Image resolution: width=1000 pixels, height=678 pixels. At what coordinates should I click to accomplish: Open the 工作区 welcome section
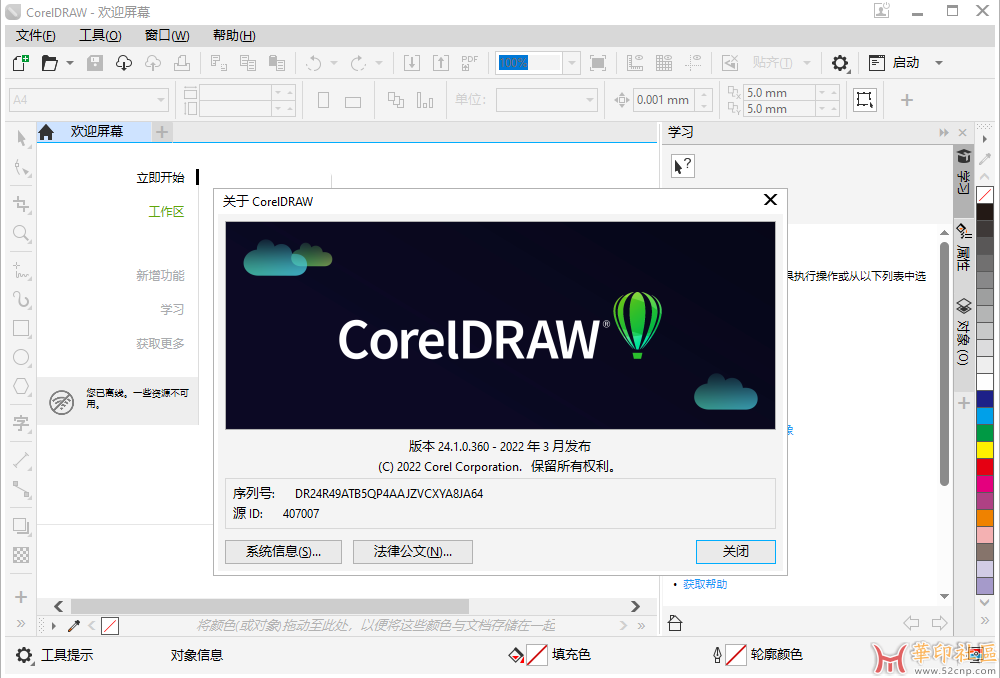click(166, 211)
